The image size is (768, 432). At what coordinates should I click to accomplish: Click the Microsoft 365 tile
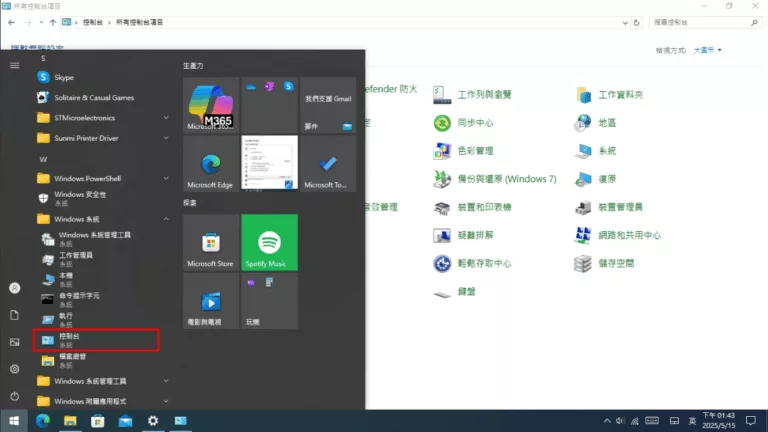click(211, 106)
